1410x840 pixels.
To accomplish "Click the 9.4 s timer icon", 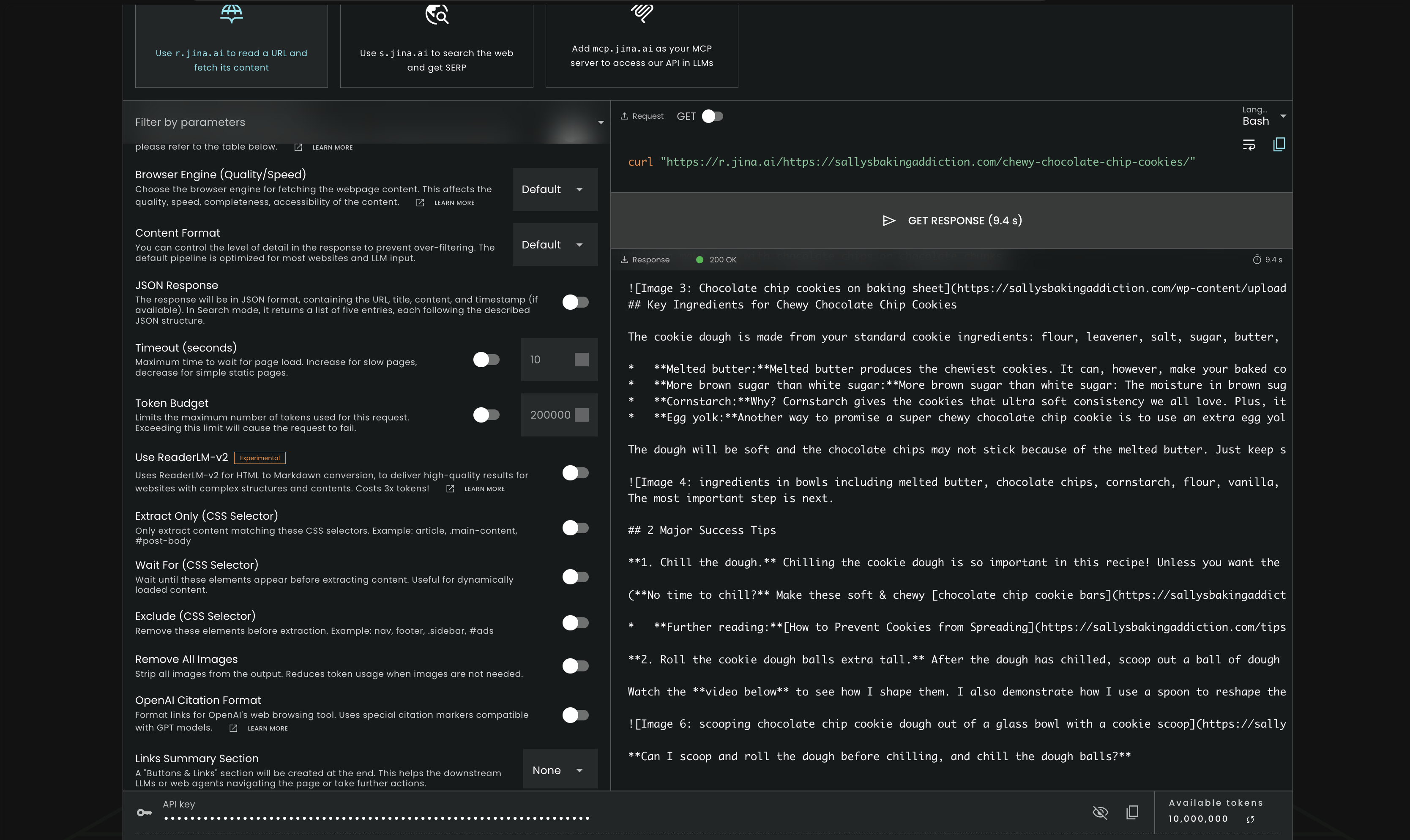I will (1257, 260).
